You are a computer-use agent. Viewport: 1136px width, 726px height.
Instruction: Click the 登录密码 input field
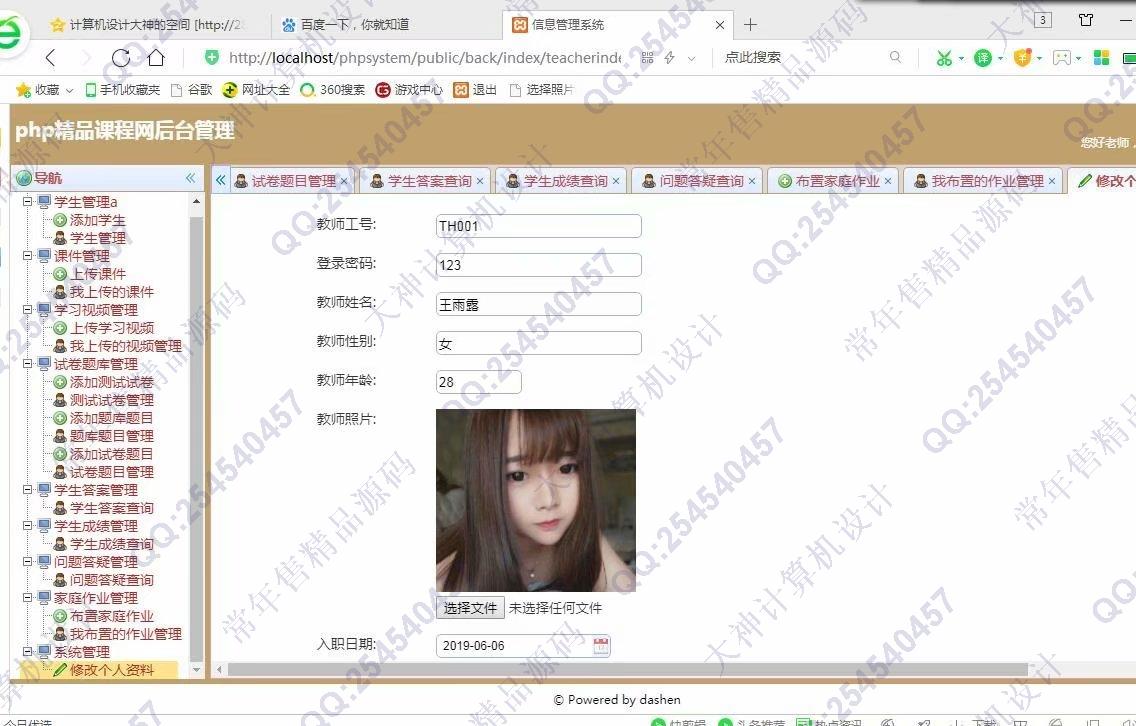click(x=538, y=265)
